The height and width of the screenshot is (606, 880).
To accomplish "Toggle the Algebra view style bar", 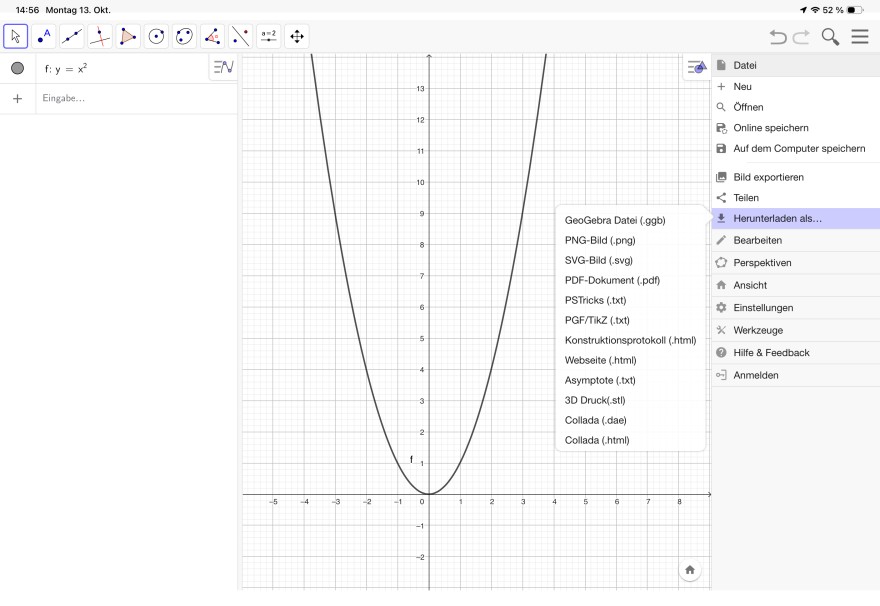I will click(223, 68).
